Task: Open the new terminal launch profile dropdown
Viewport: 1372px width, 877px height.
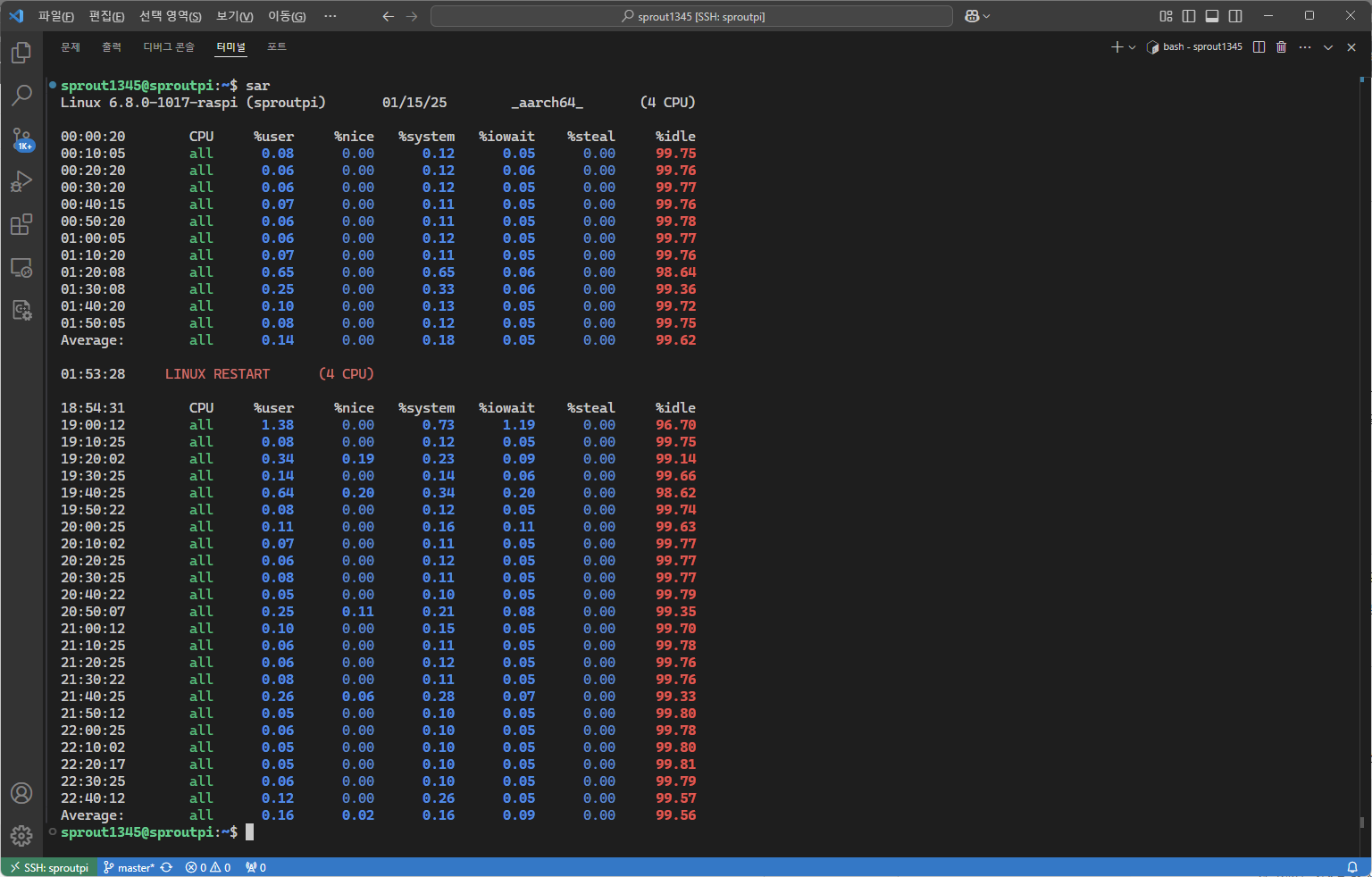Action: click(1132, 46)
